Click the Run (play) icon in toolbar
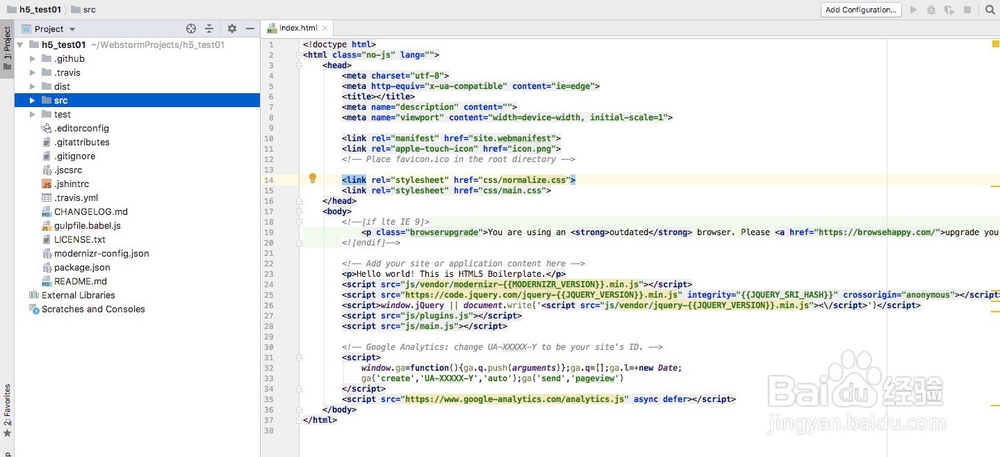Image resolution: width=1000 pixels, height=457 pixels. (913, 10)
